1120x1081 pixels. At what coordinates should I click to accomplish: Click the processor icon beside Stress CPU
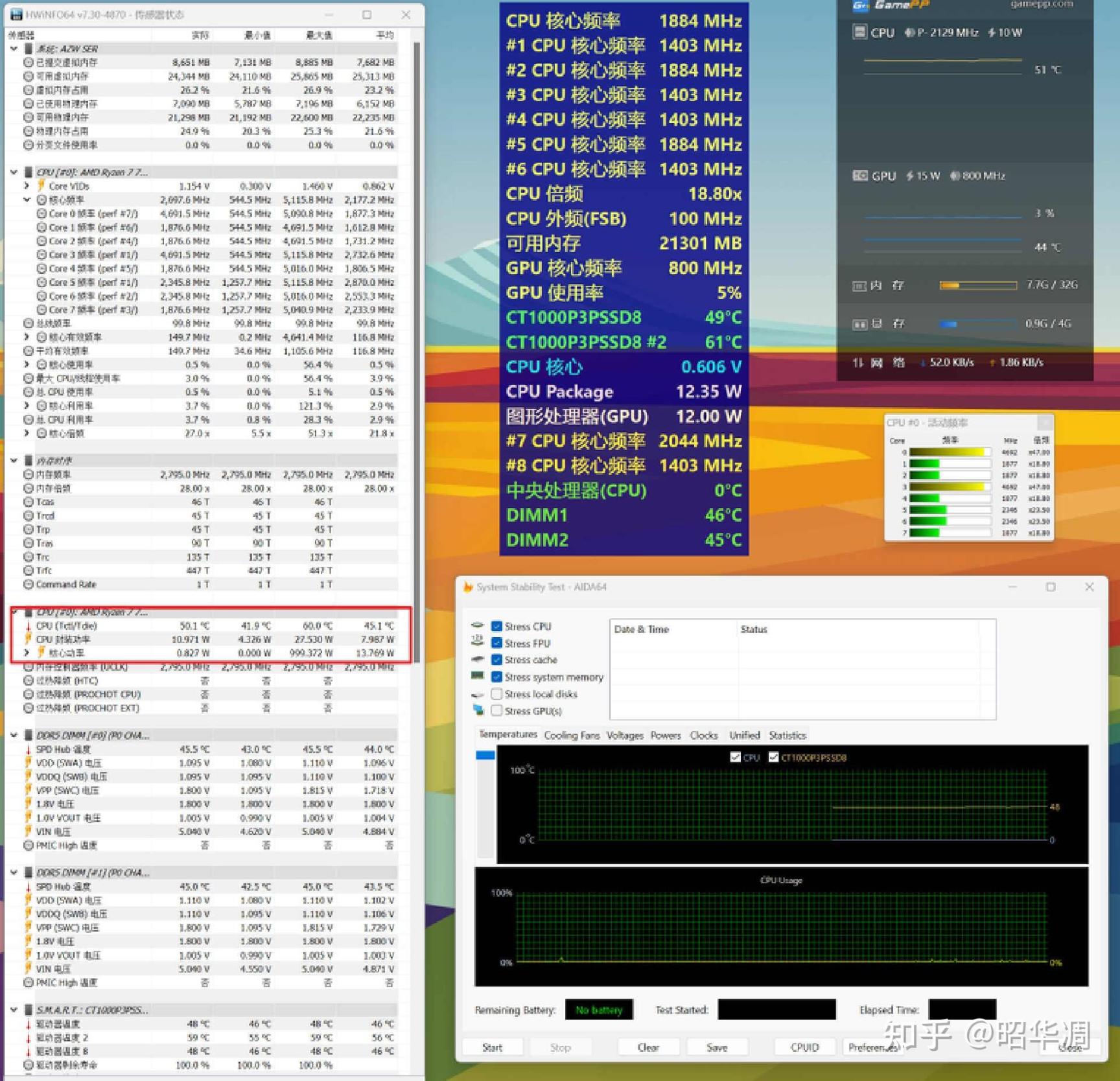coord(478,626)
